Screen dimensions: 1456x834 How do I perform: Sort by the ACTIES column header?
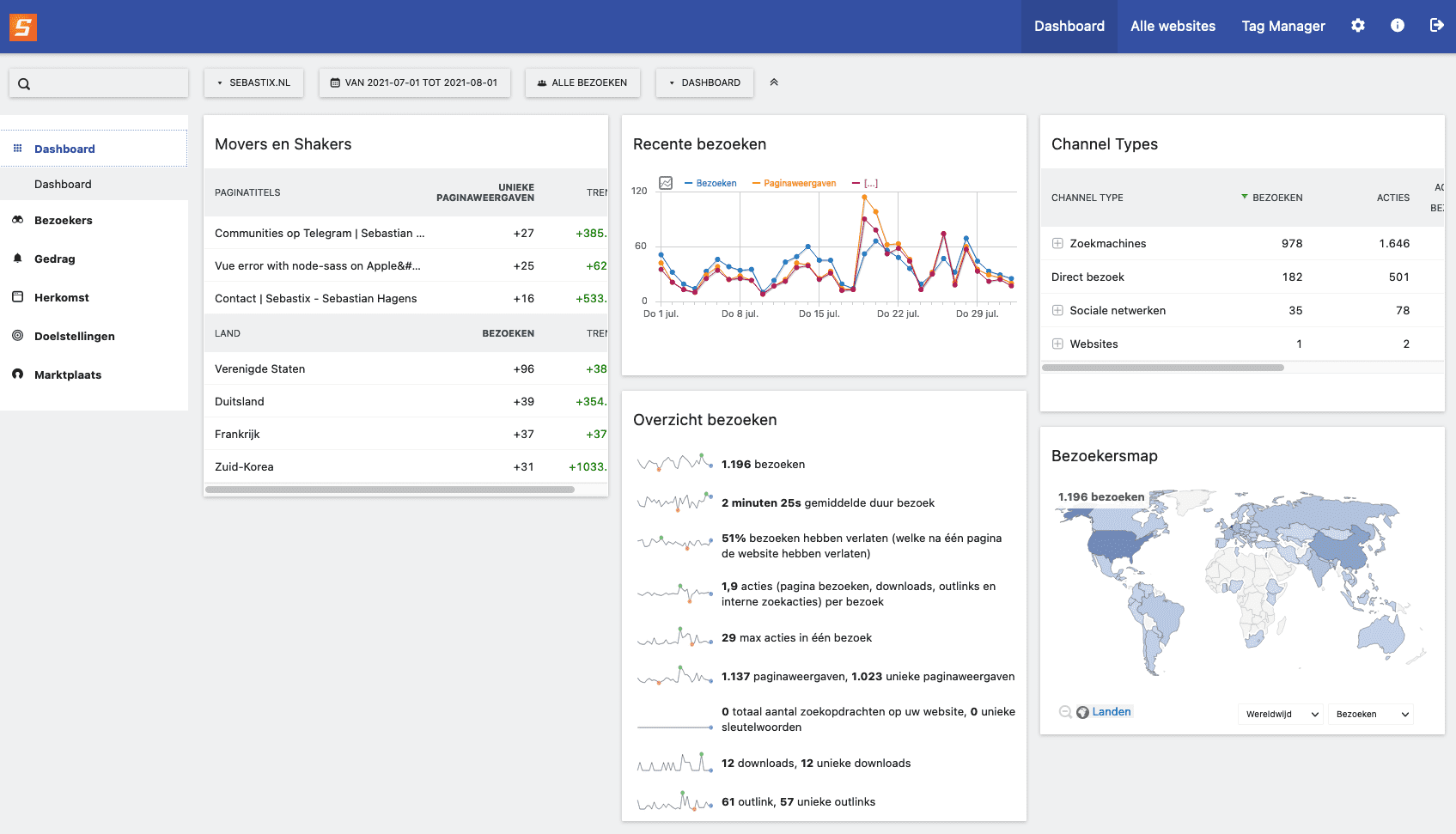point(1393,198)
